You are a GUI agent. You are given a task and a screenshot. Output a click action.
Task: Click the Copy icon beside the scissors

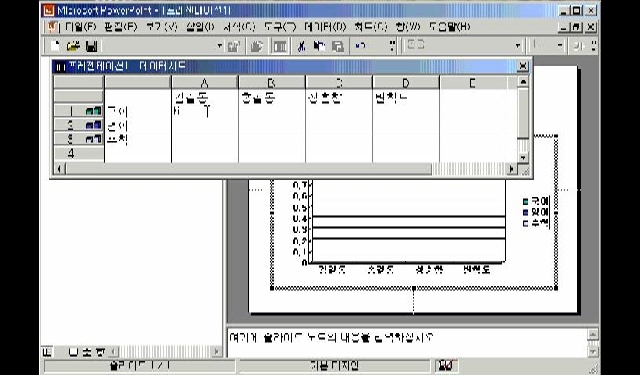319,46
